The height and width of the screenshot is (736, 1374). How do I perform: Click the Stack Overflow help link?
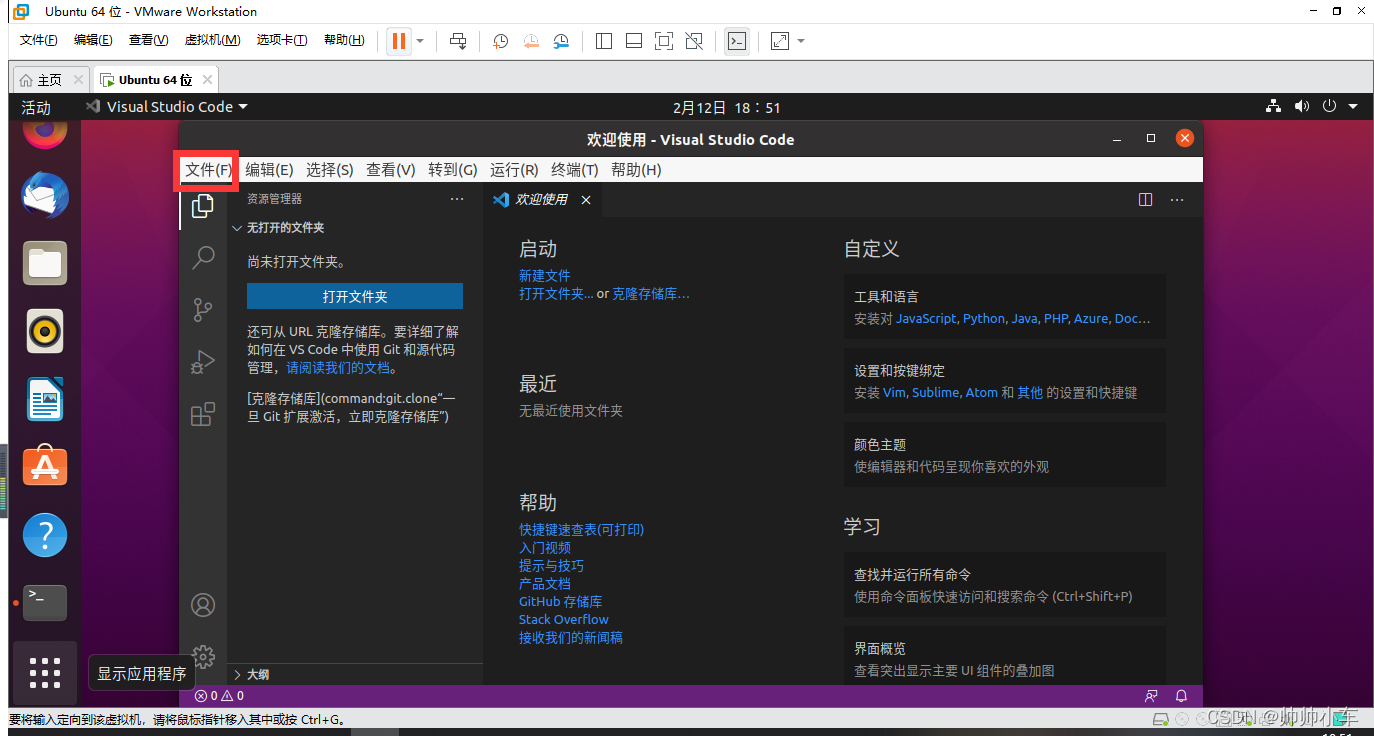[564, 620]
